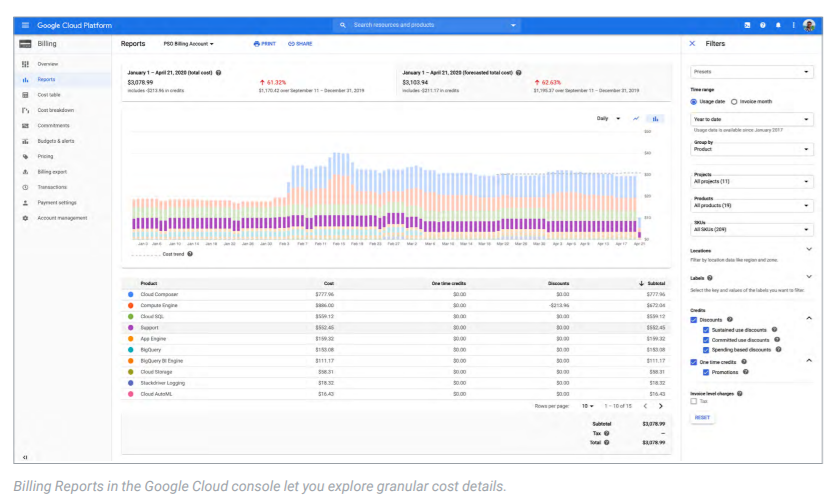Viewport: 835px width, 496px height.
Task: Click the Overview sidebar icon
Action: point(25,64)
